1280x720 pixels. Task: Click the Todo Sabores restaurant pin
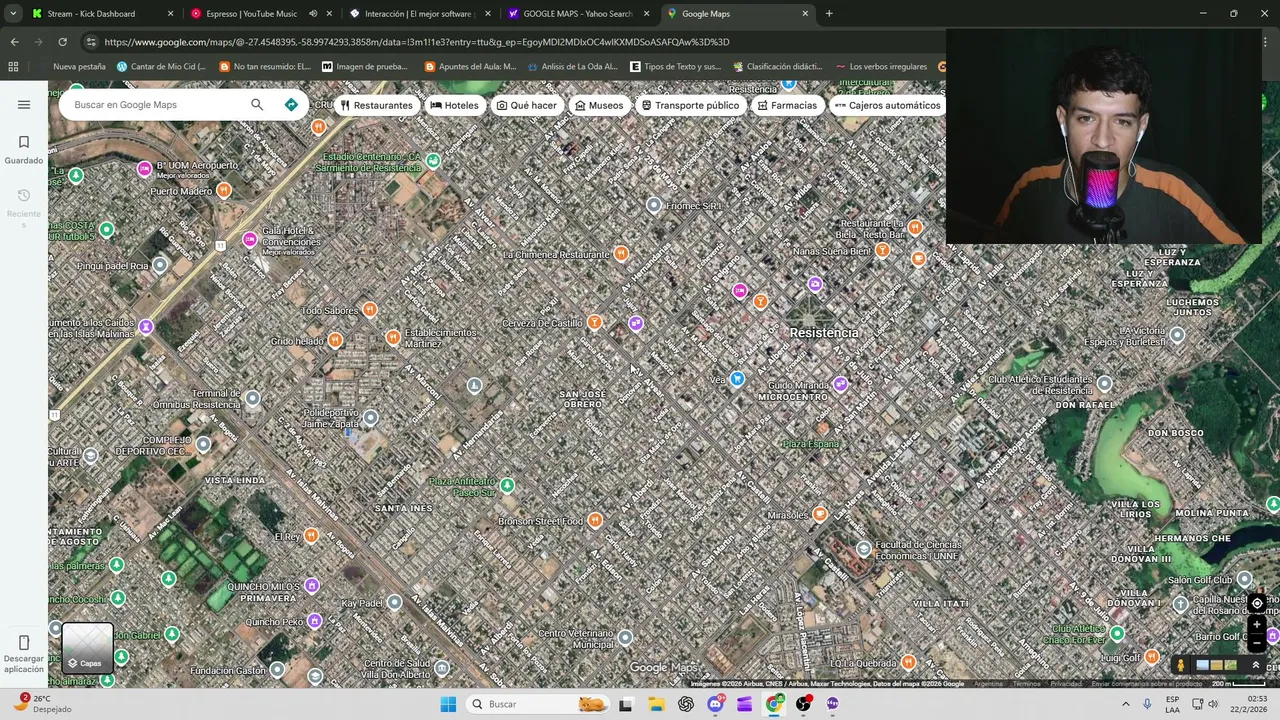370,310
